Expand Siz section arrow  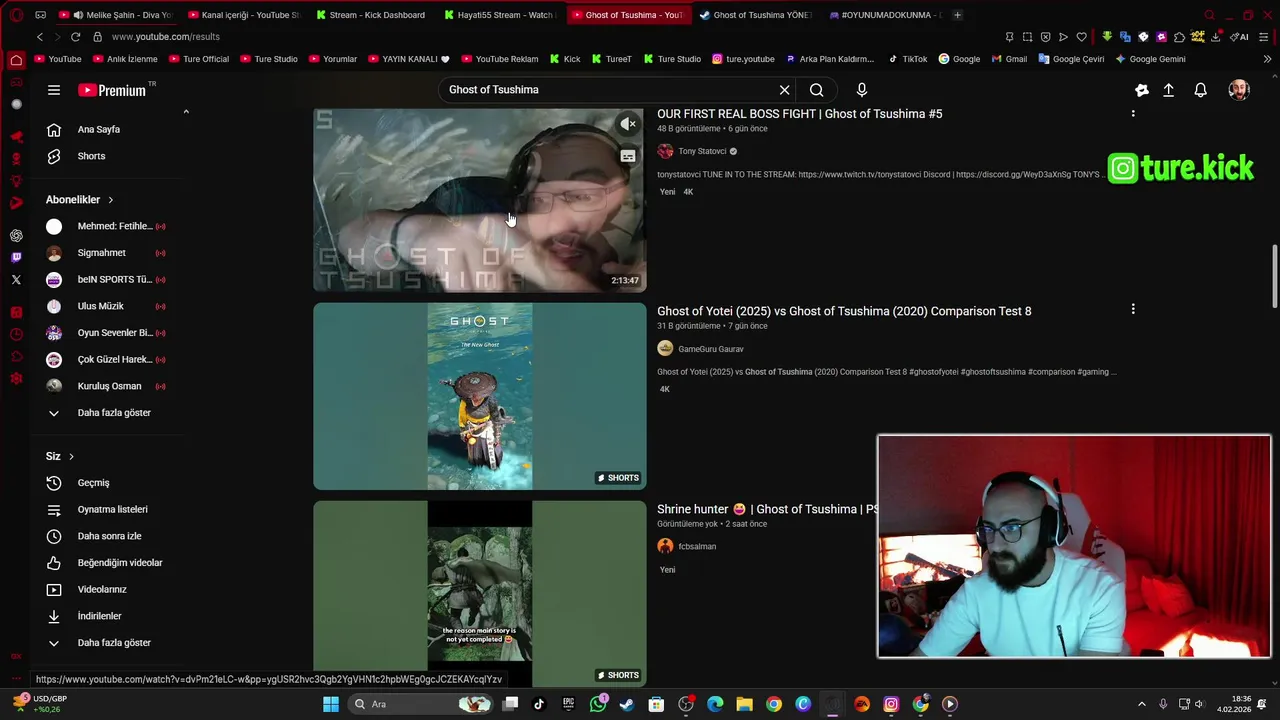(x=71, y=457)
